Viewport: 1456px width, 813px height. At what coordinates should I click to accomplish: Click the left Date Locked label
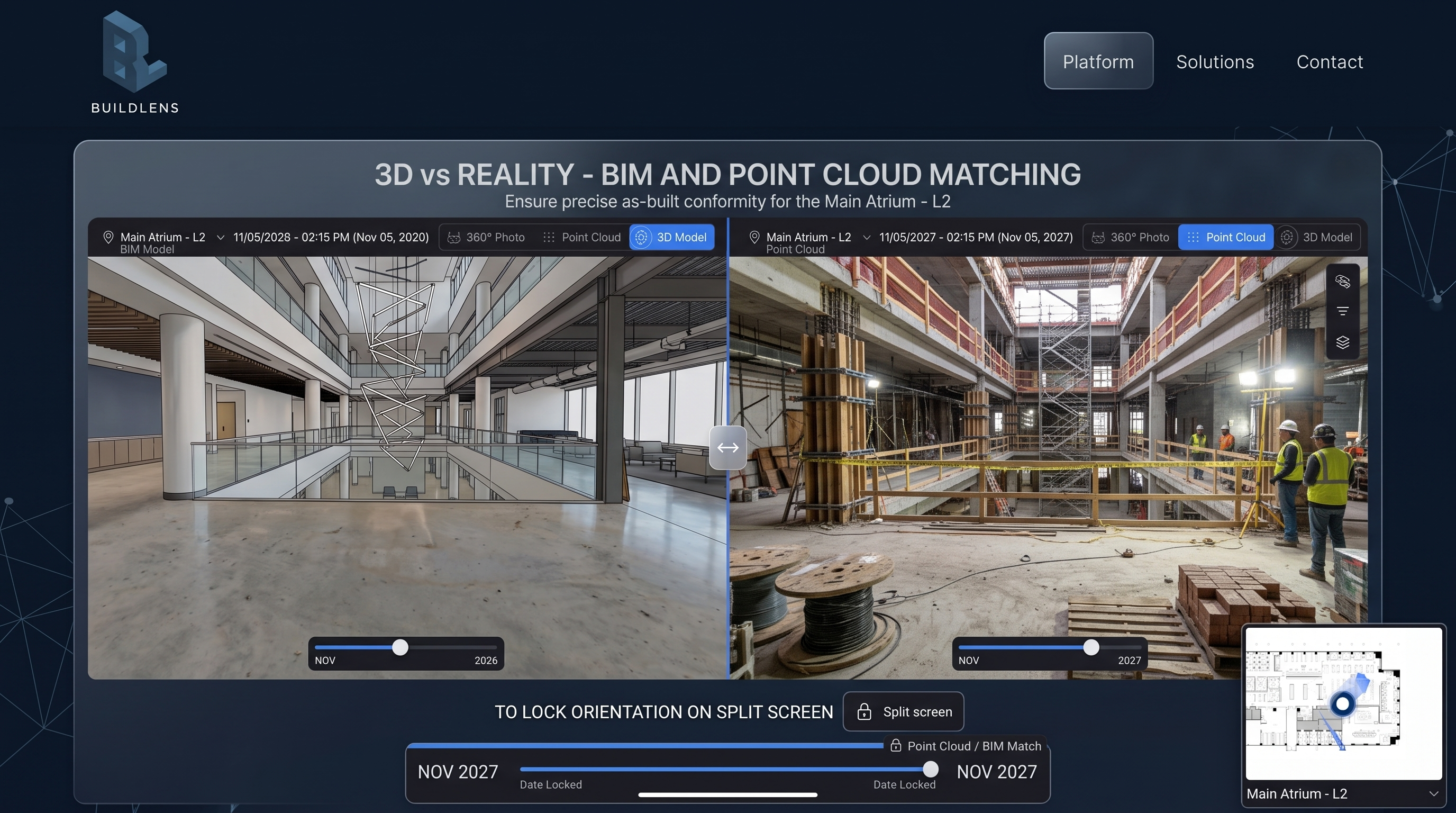(551, 785)
